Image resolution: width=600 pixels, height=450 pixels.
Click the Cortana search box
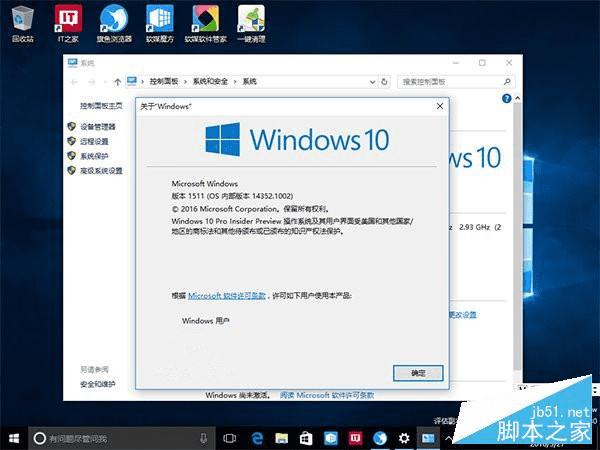tap(122, 438)
